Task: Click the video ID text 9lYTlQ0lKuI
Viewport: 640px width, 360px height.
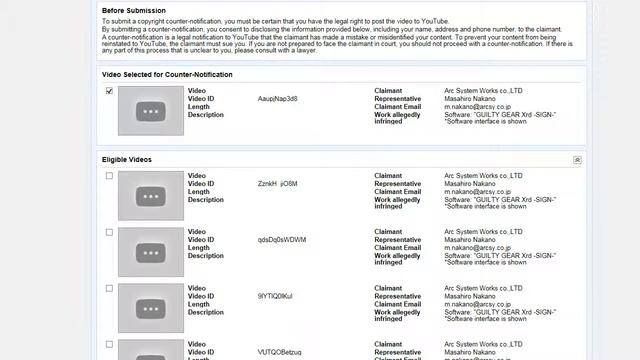Action: (x=275, y=296)
